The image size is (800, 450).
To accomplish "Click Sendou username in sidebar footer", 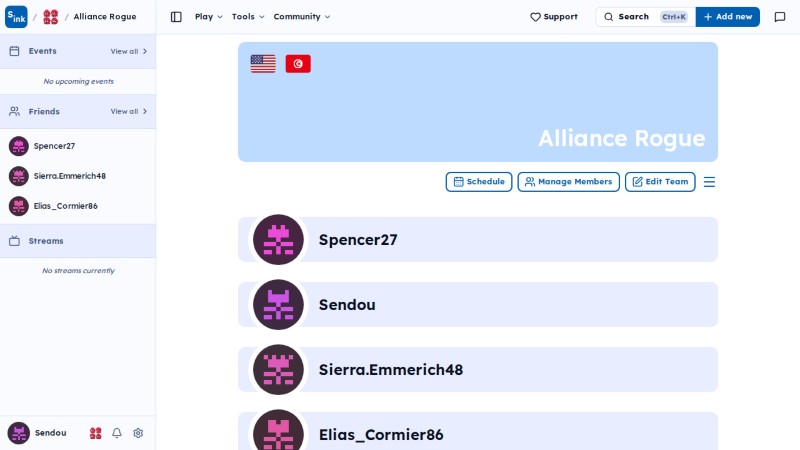I will 51,433.
